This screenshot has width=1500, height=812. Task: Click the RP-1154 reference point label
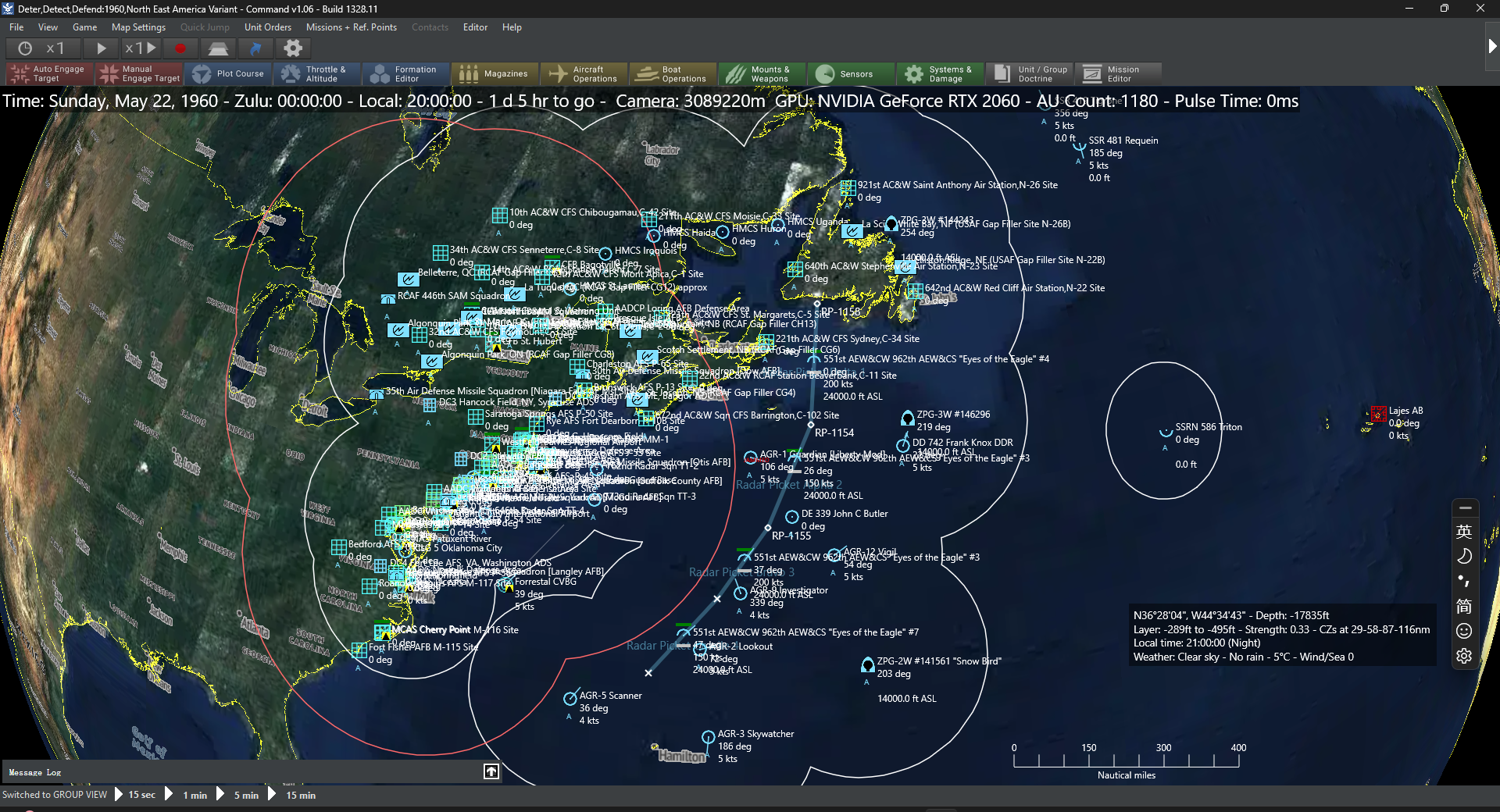(x=834, y=433)
